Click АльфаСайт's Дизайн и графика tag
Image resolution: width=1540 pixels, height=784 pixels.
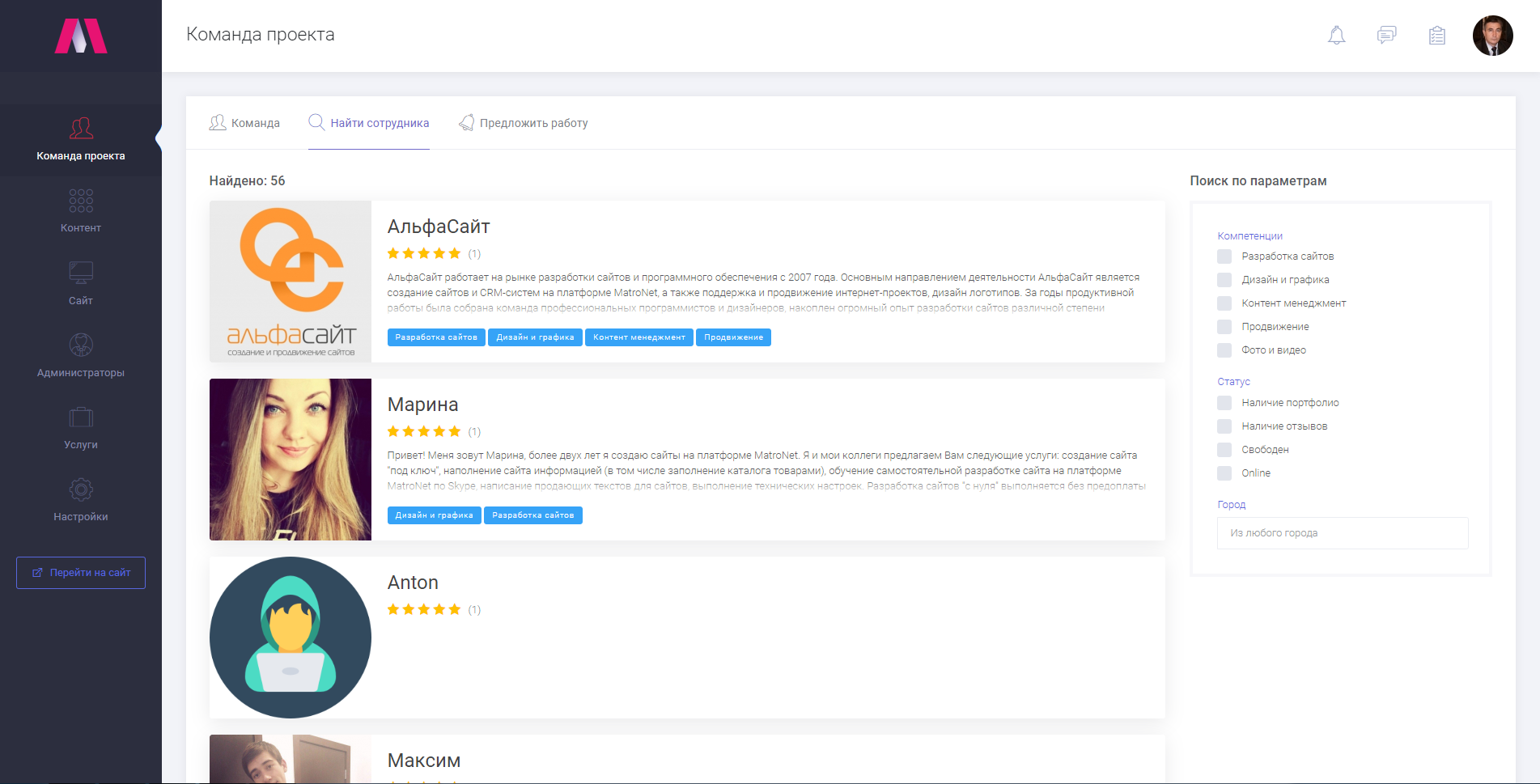(x=535, y=337)
